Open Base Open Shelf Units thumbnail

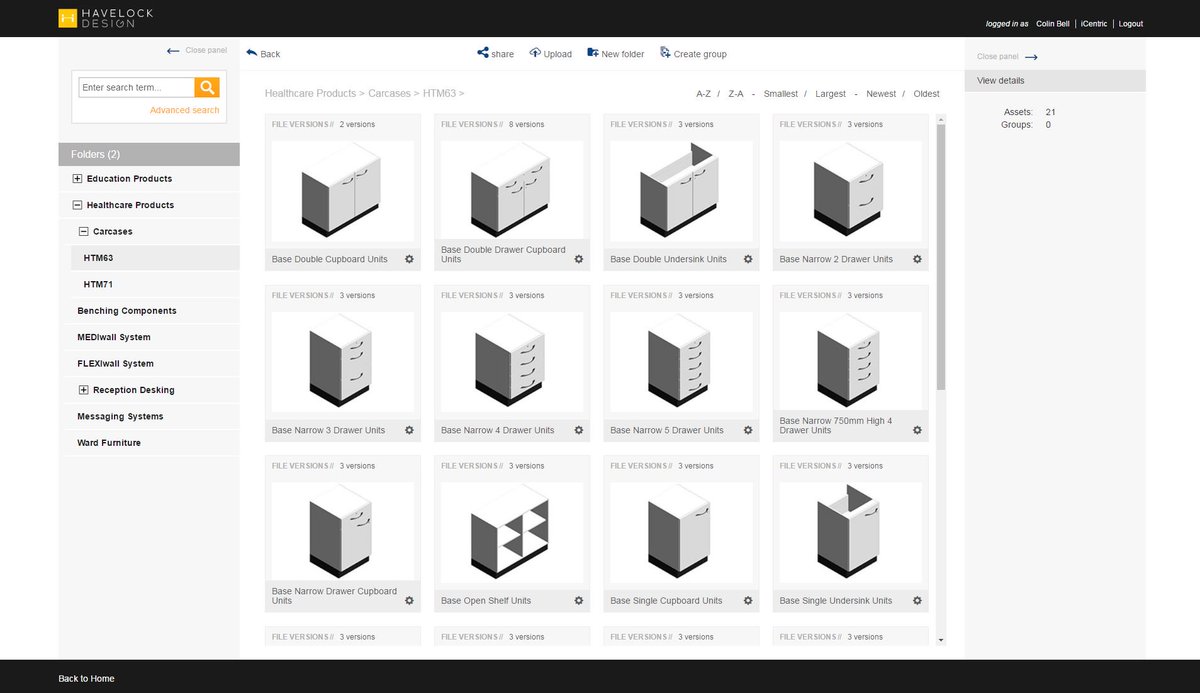pyautogui.click(x=512, y=532)
